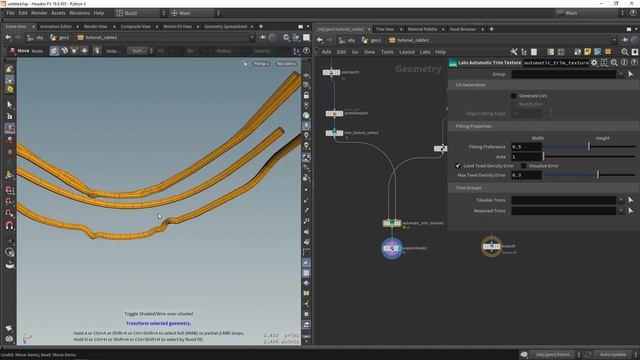
Task: Toggle the third selection mode button on the operation bar
Action: (74, 51)
